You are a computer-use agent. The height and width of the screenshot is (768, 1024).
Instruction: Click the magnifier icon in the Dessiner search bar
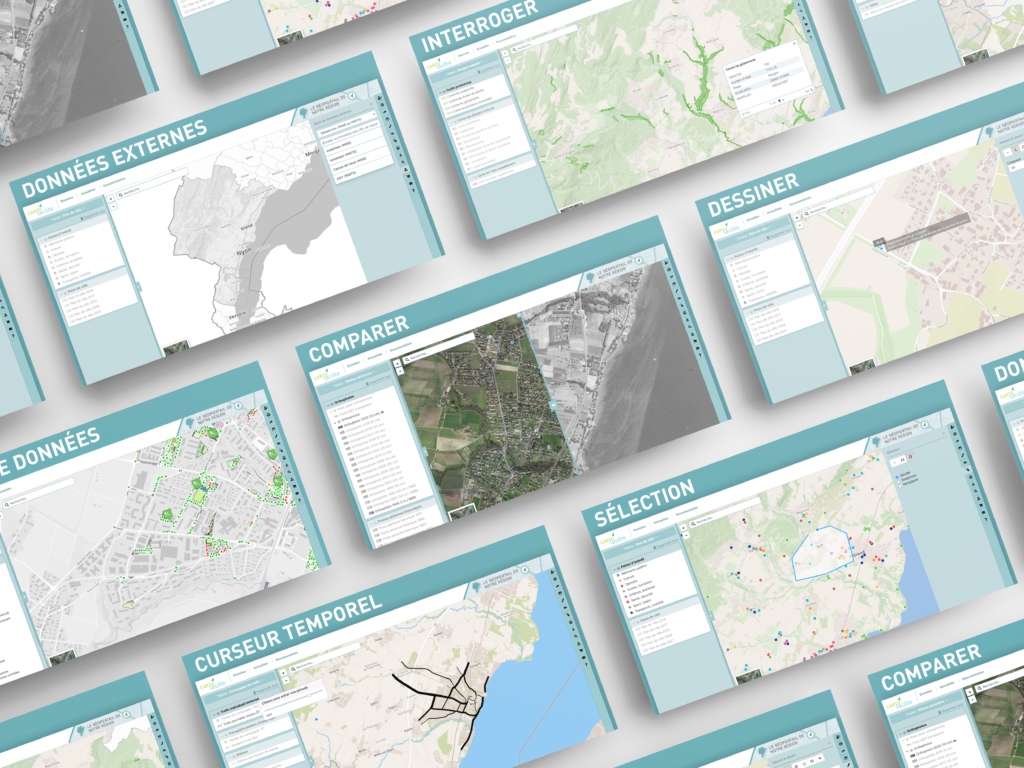tap(806, 213)
